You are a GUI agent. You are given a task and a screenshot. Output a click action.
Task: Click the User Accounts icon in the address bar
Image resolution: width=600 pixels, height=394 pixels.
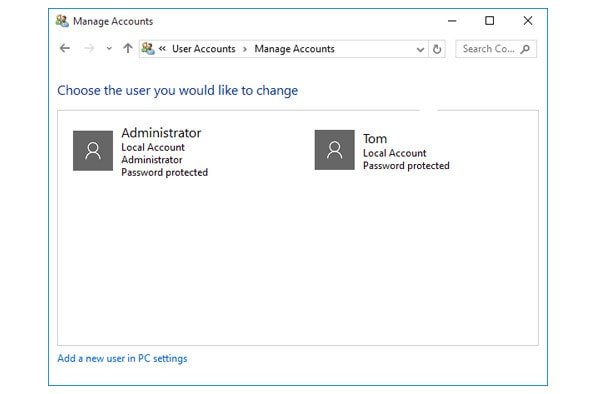pos(148,49)
